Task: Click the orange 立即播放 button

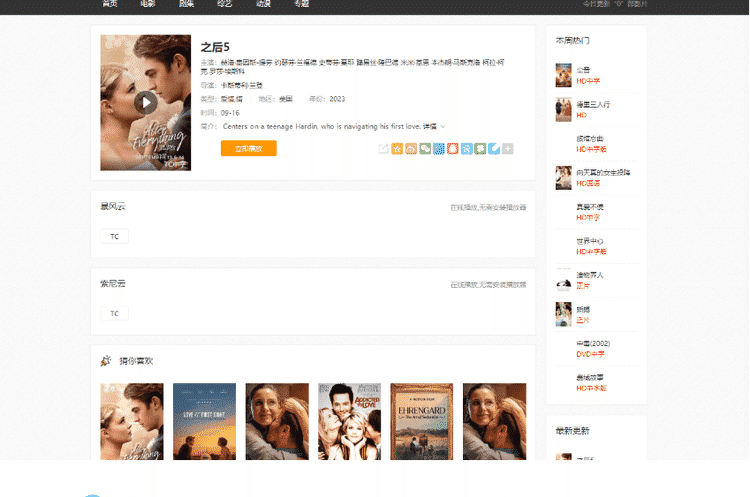Action: point(248,148)
